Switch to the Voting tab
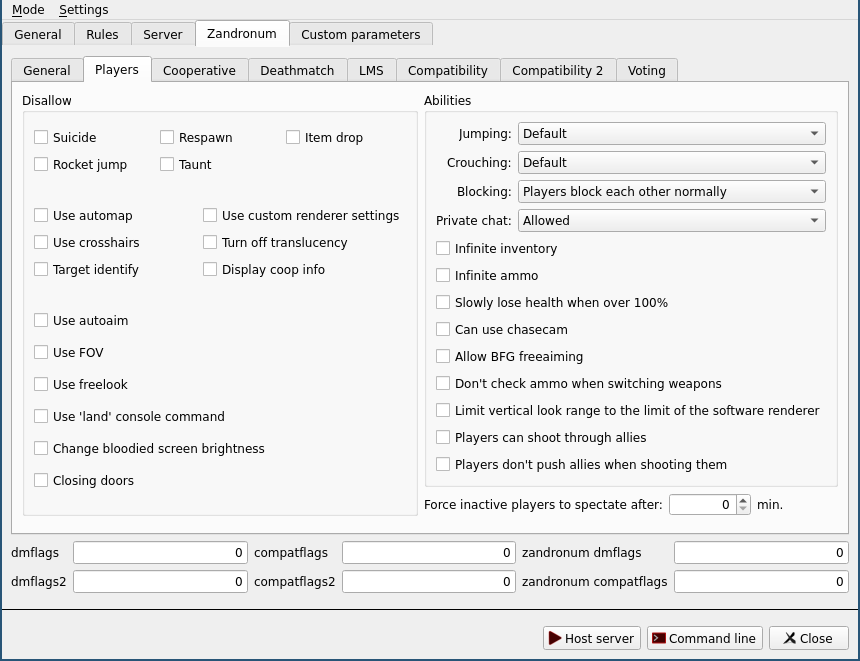The width and height of the screenshot is (860, 661). coord(646,70)
